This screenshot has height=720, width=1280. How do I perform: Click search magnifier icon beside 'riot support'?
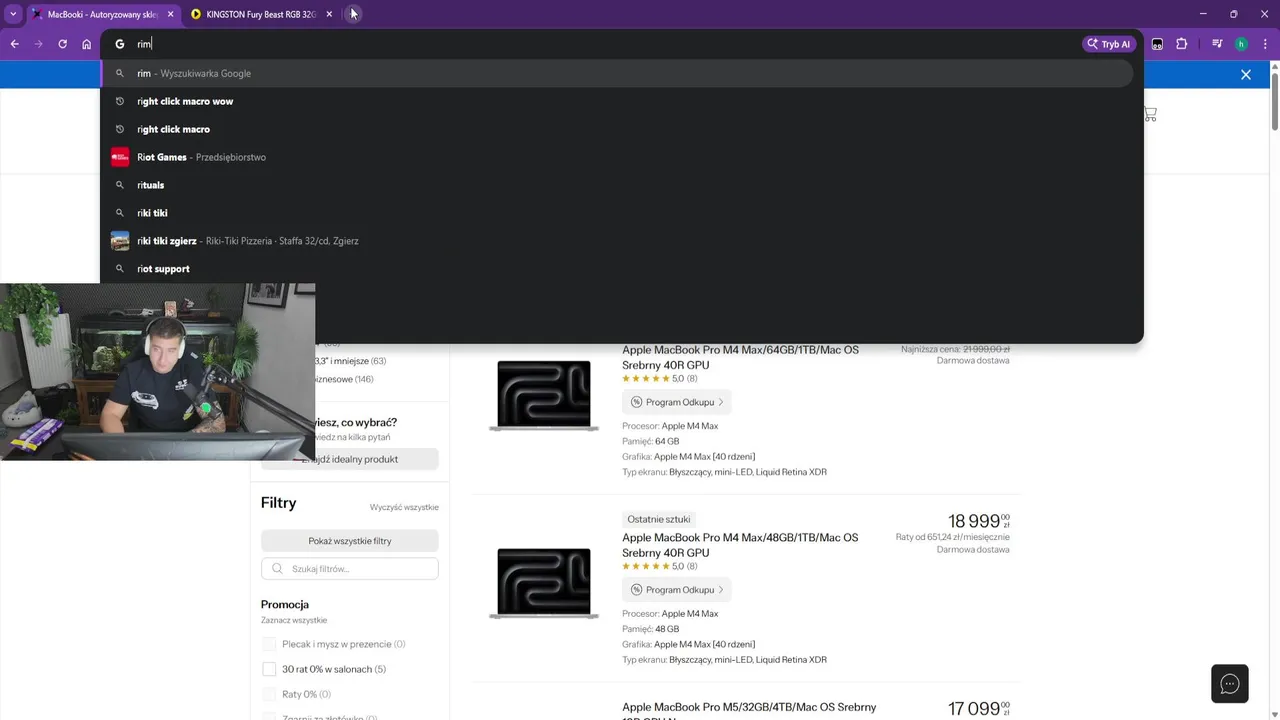pyautogui.click(x=120, y=269)
